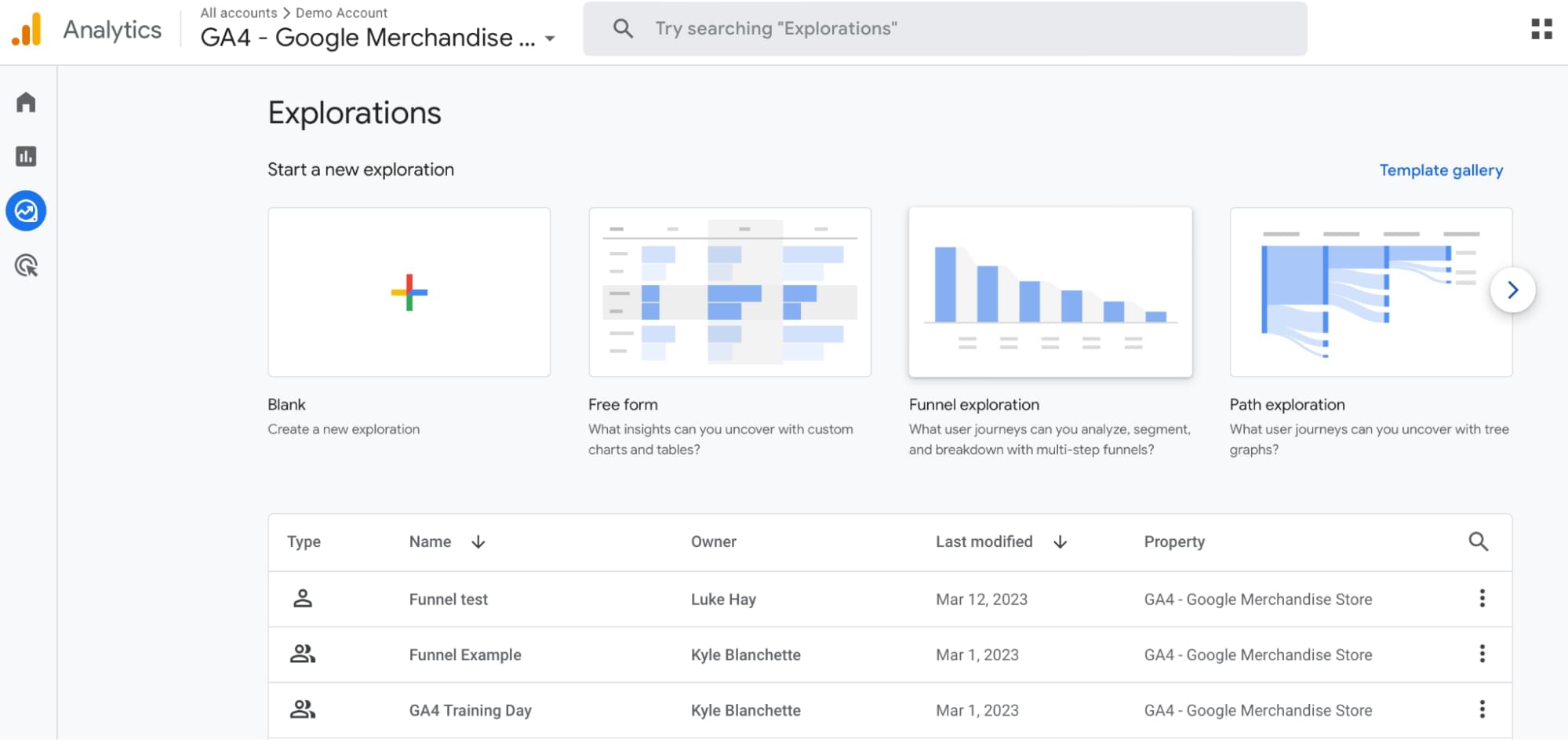The width and height of the screenshot is (1568, 740).
Task: Open the Template gallery link
Action: 1441,170
